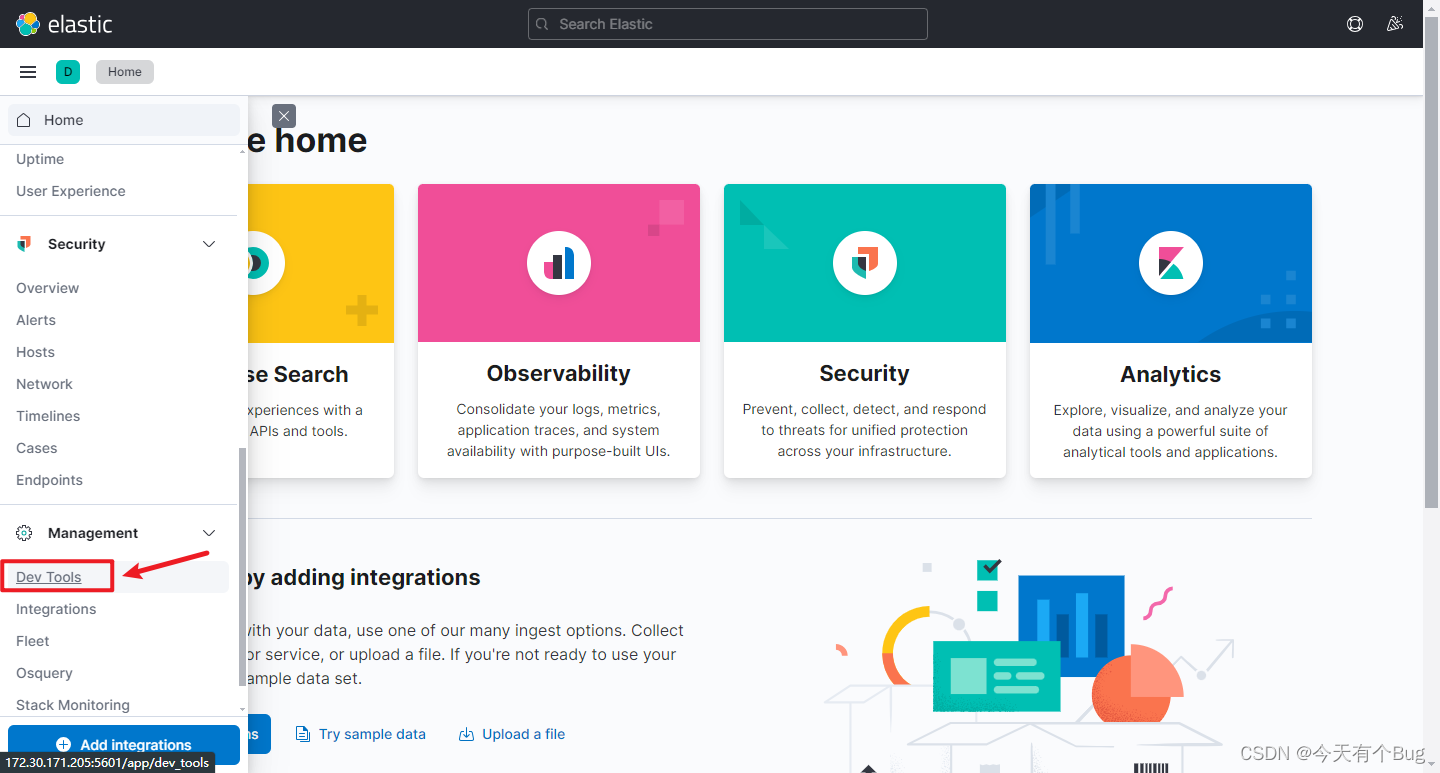
Task: Open the hamburger navigation menu
Action: (27, 71)
